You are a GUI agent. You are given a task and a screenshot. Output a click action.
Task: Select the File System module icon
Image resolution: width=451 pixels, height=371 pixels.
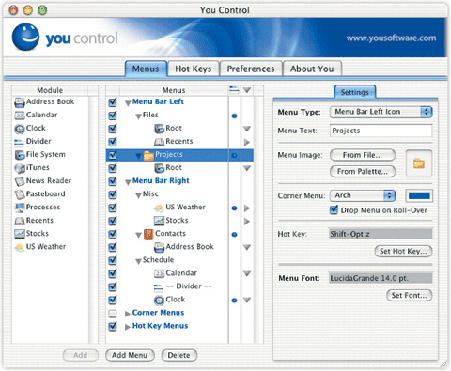point(19,155)
